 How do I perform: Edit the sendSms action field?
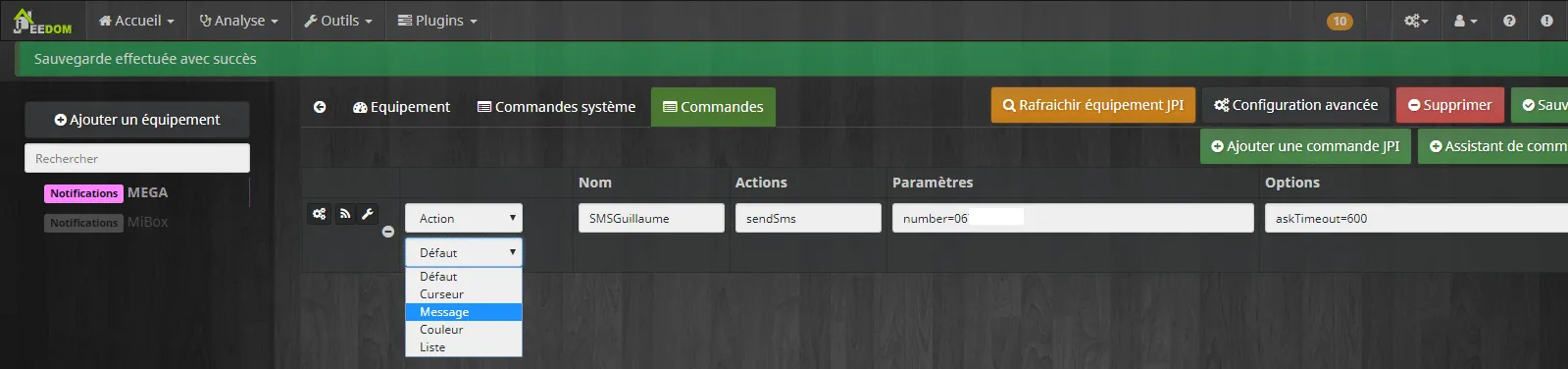point(808,218)
